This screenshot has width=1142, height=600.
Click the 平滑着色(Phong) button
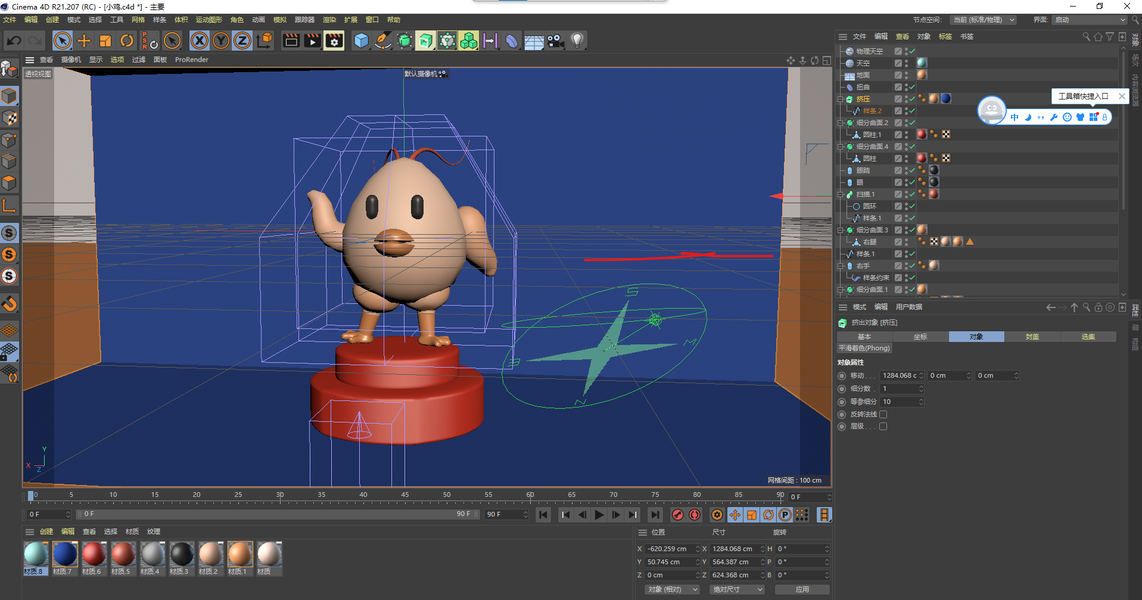[865, 348]
